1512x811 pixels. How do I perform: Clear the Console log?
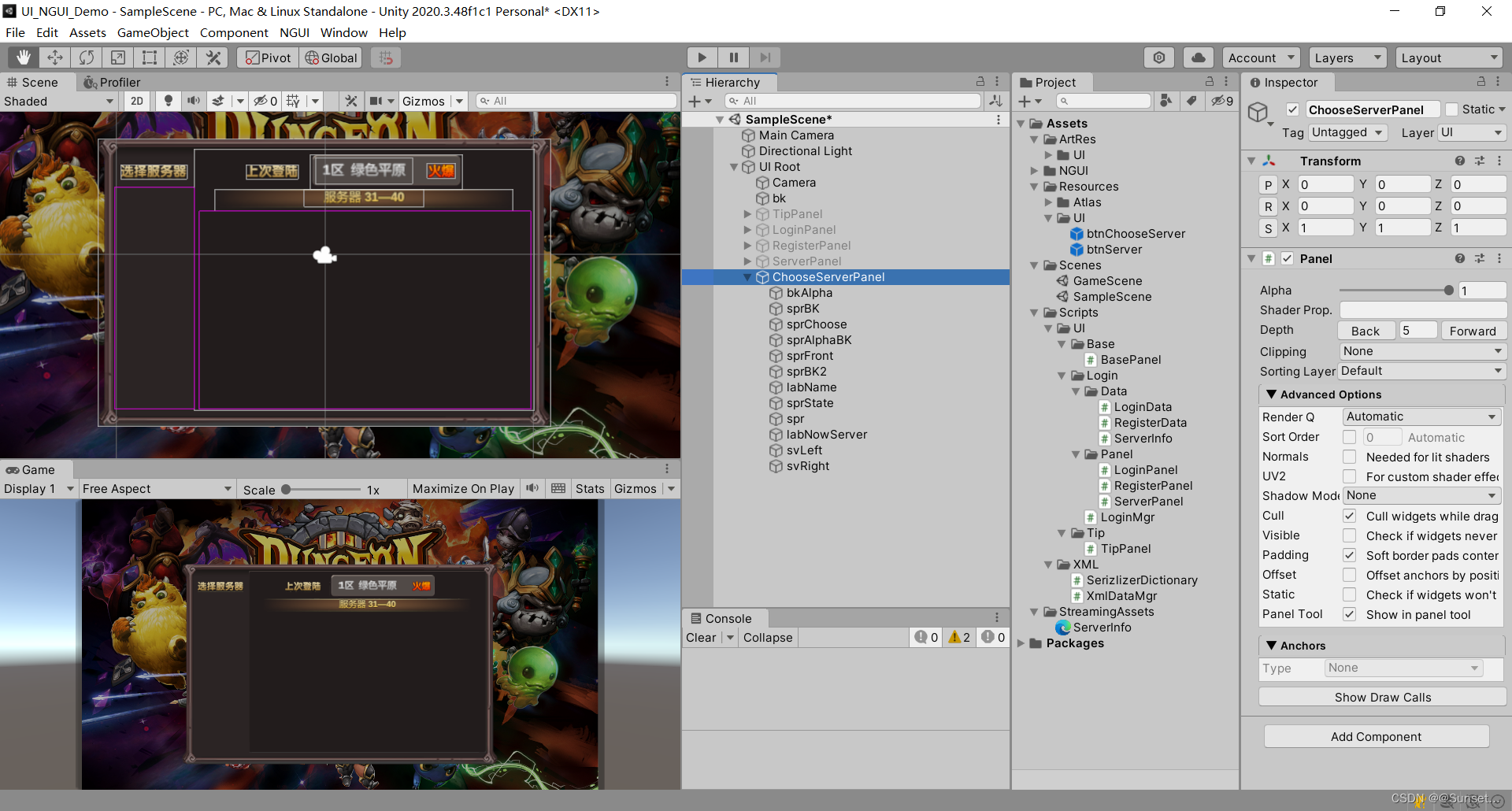click(701, 637)
